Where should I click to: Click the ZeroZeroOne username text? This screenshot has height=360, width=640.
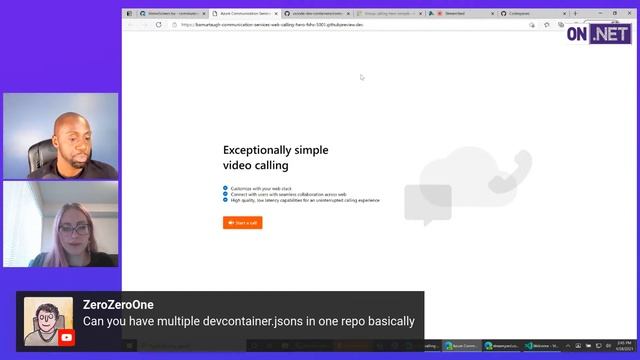pyautogui.click(x=118, y=304)
